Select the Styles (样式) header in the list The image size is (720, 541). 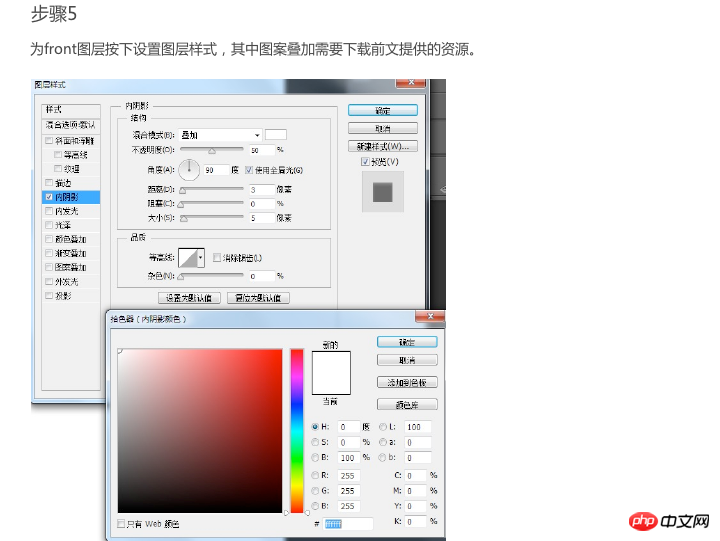click(x=71, y=110)
